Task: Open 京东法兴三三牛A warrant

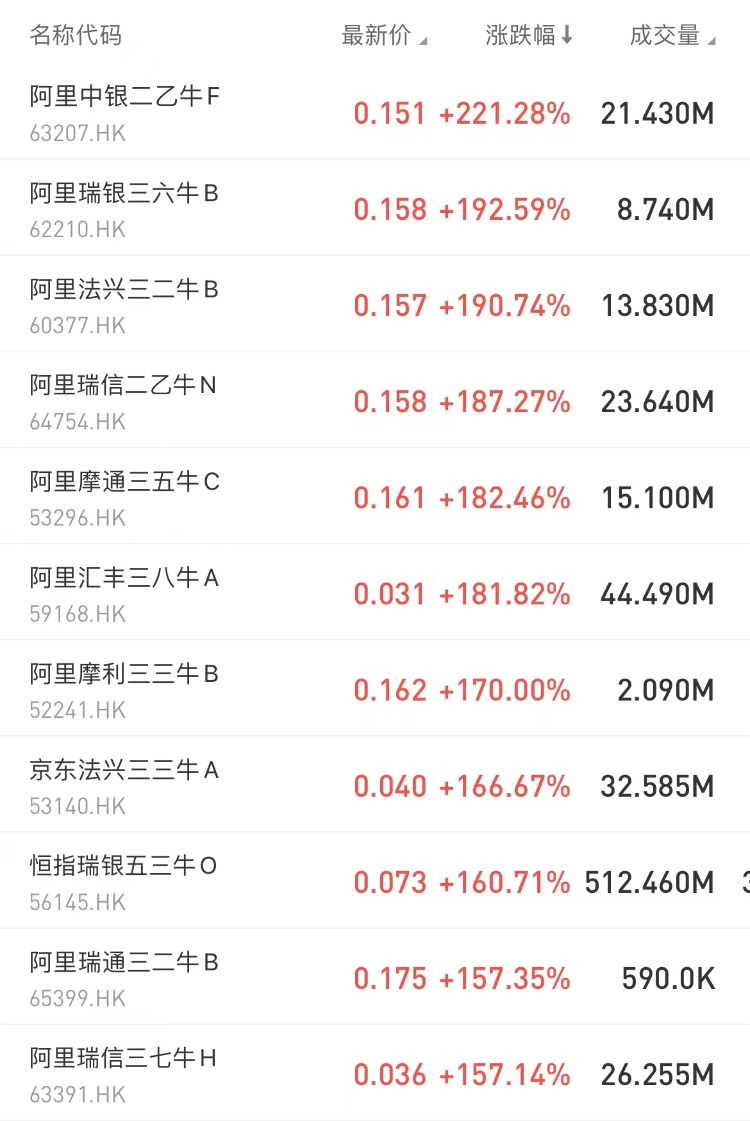Action: (124, 769)
